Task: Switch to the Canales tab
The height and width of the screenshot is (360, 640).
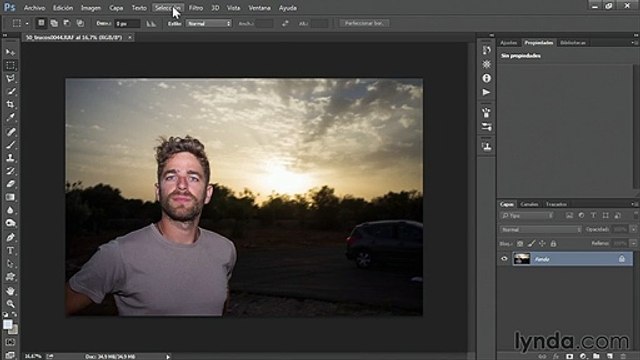Action: (x=529, y=204)
